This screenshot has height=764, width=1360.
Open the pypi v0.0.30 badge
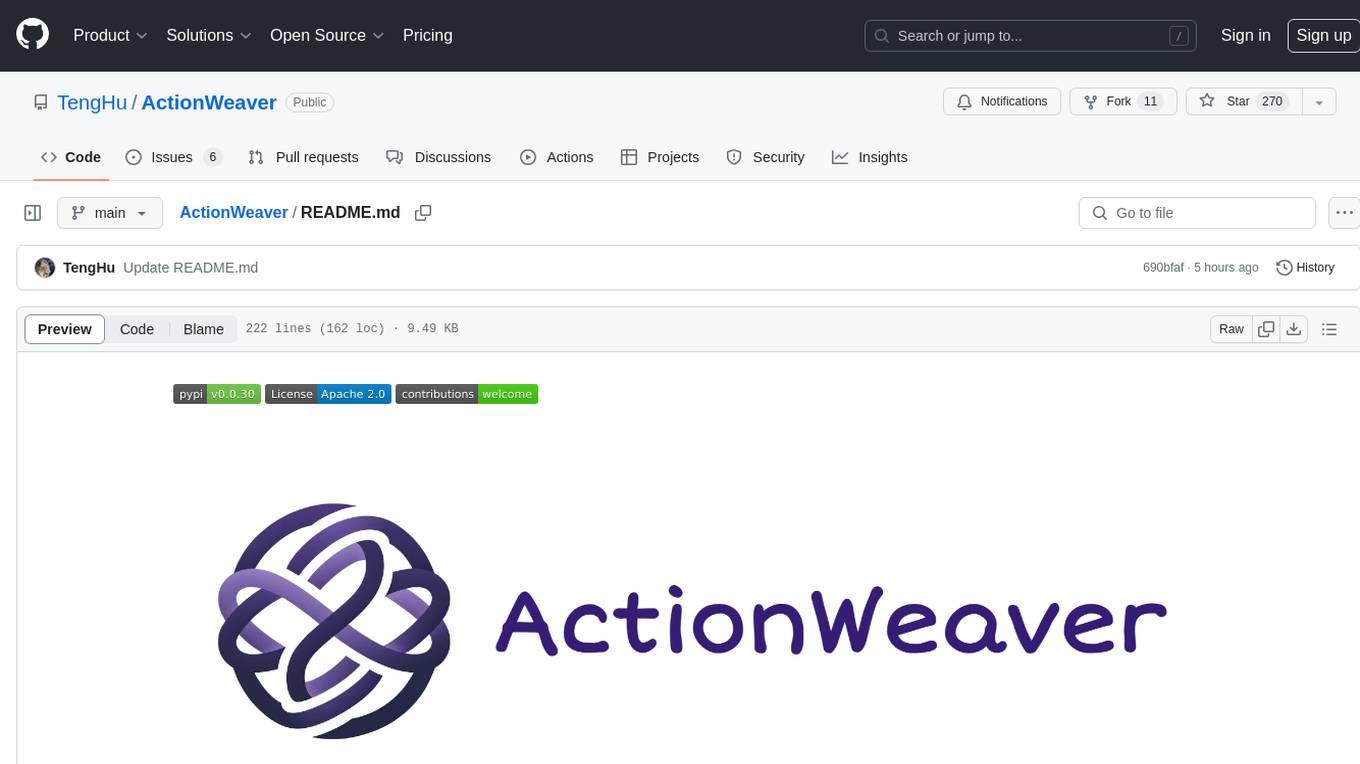coord(217,394)
